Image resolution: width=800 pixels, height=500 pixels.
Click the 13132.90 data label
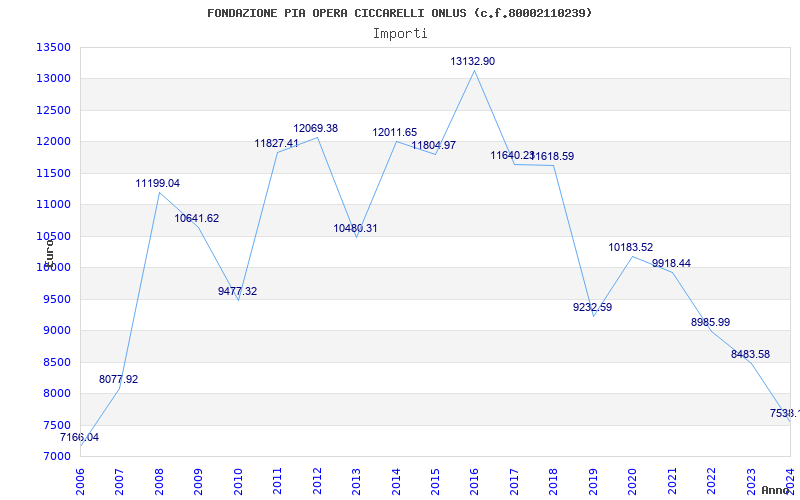pos(472,61)
